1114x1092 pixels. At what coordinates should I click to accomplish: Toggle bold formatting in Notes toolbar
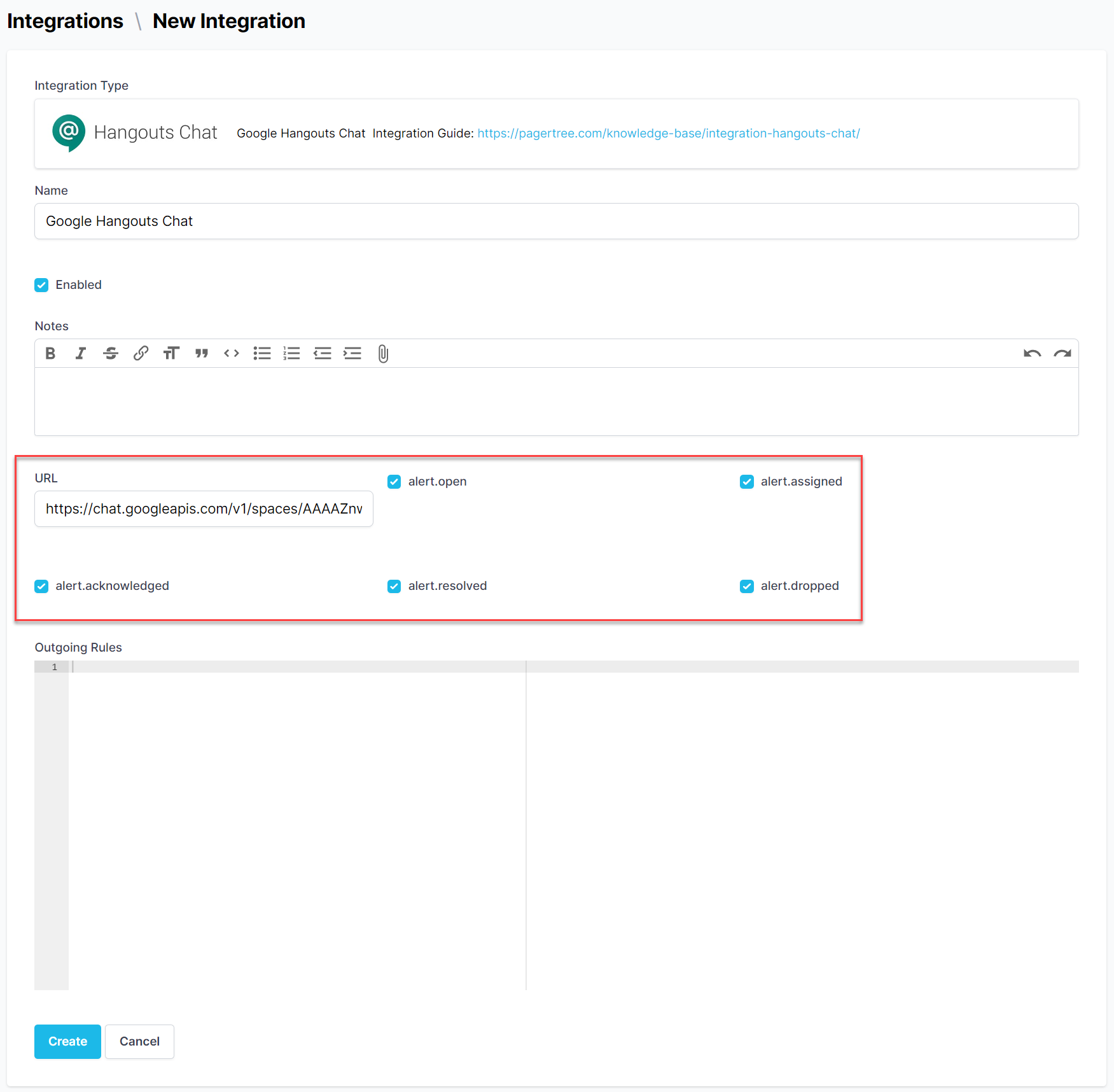click(x=50, y=354)
